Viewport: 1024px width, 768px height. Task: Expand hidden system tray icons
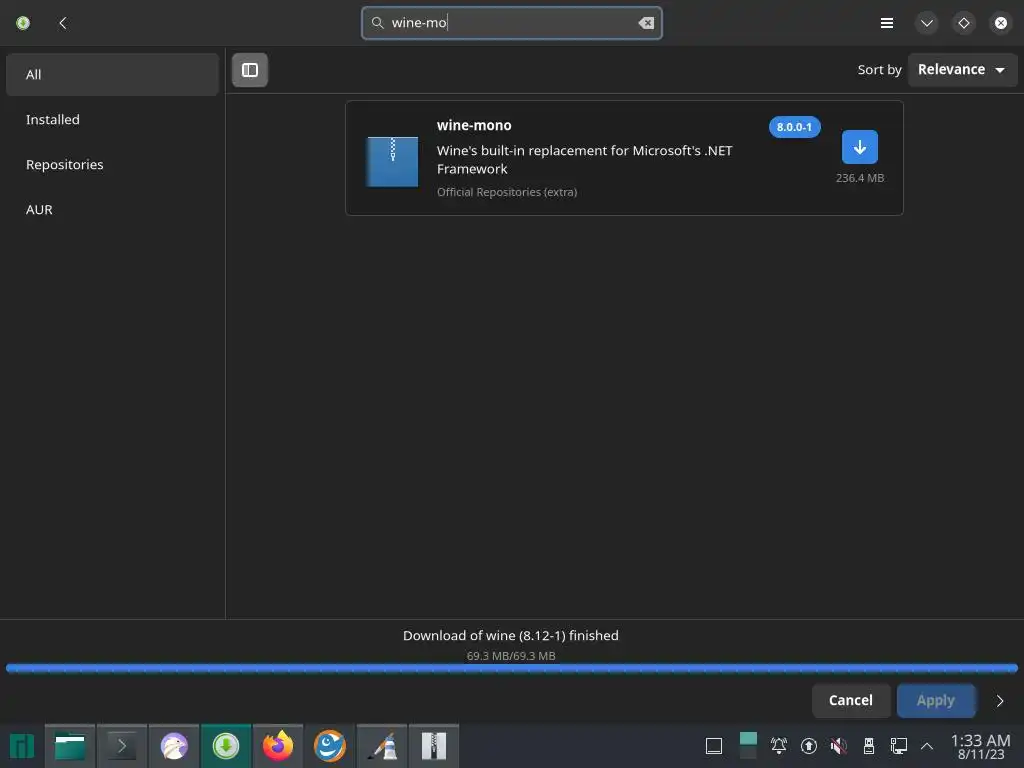pos(927,746)
